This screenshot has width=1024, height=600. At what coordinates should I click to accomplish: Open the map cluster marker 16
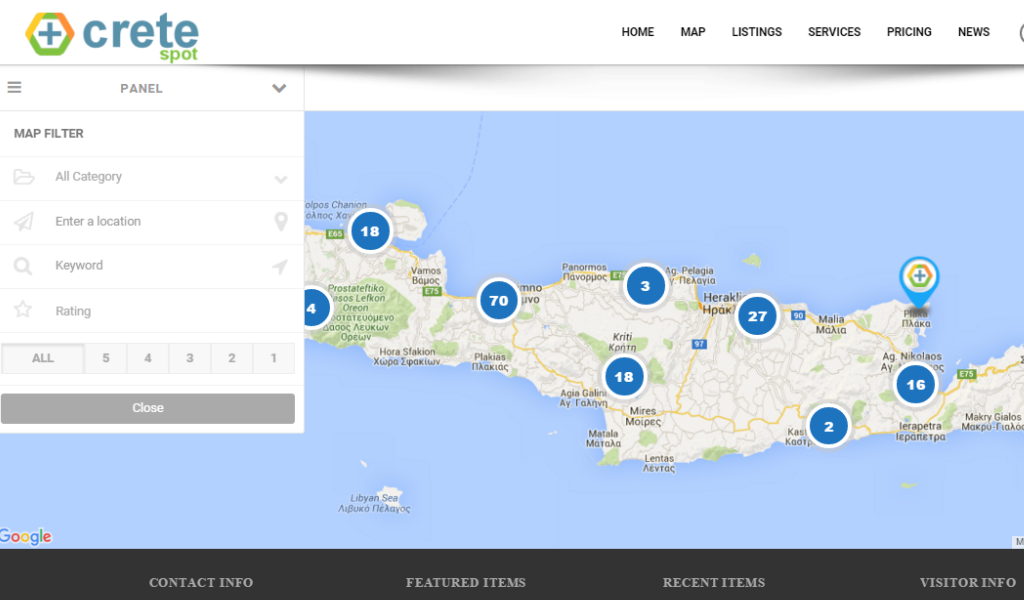click(x=916, y=385)
